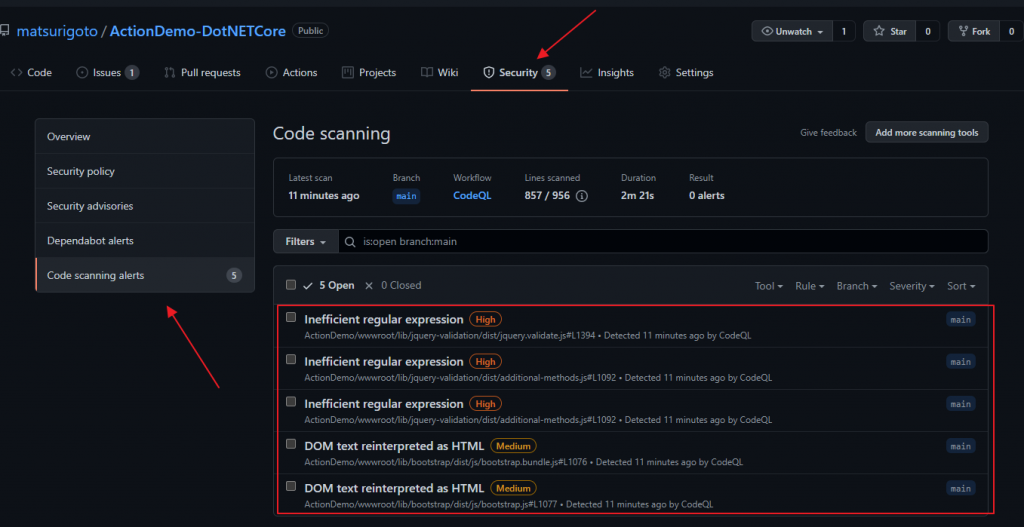Click the Wiki book icon
The width and height of the screenshot is (1024, 527).
coord(426,72)
